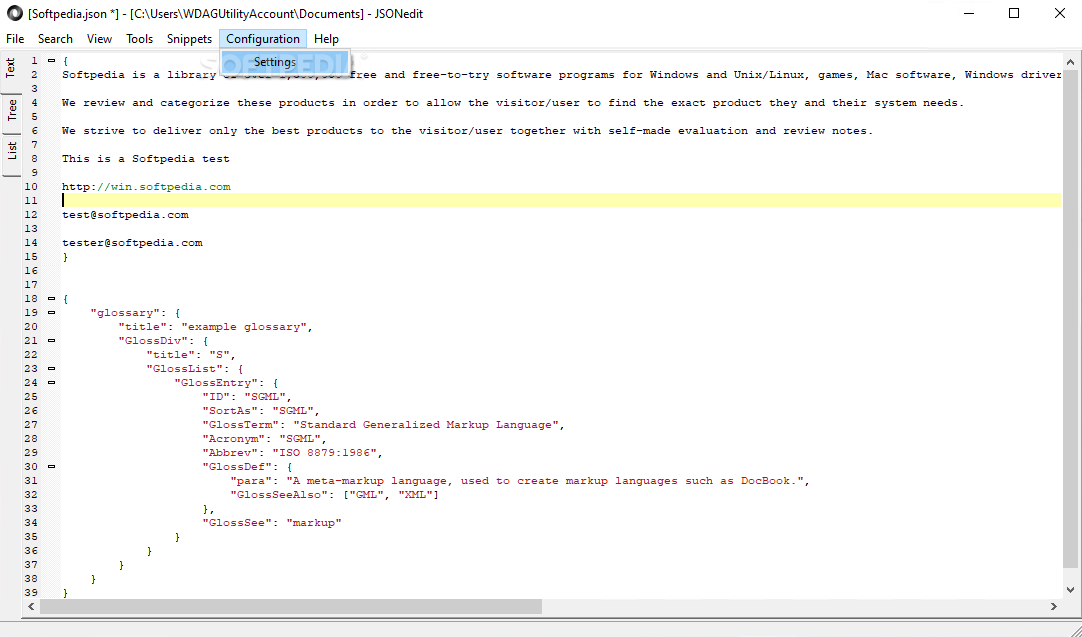The height and width of the screenshot is (637, 1082).
Task: Collapse the GlossList fold on line 23
Action: click(51, 369)
